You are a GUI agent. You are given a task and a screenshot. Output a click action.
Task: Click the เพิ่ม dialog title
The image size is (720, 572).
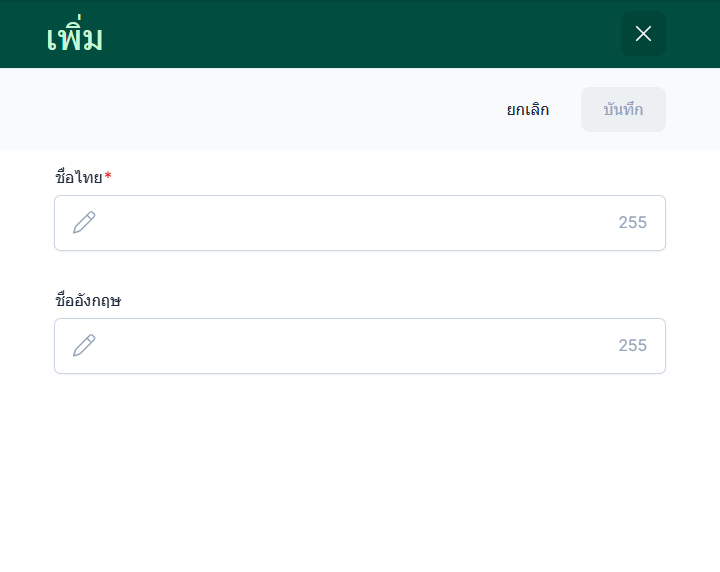tap(75, 38)
